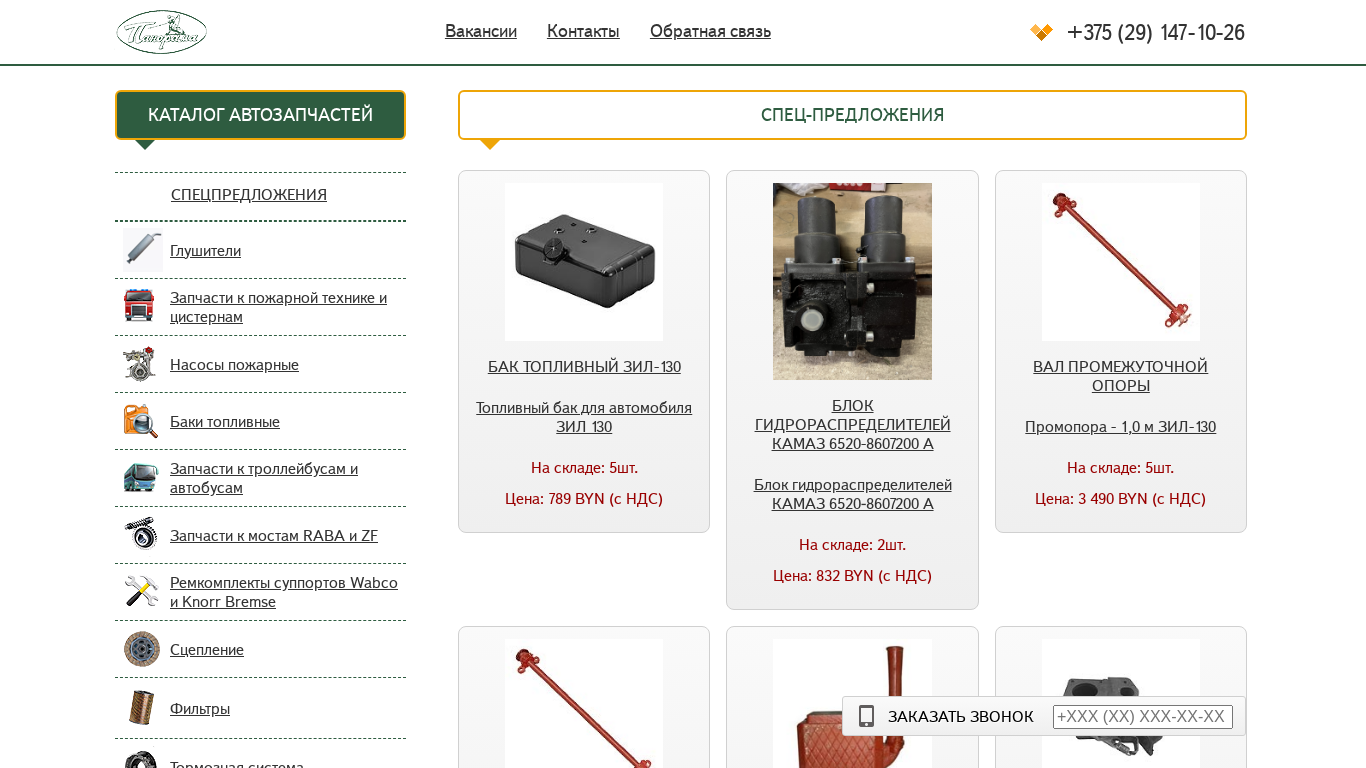
Task: Open Ремкомплекты суппортов Wabco и Knorr Bremse
Action: [284, 592]
